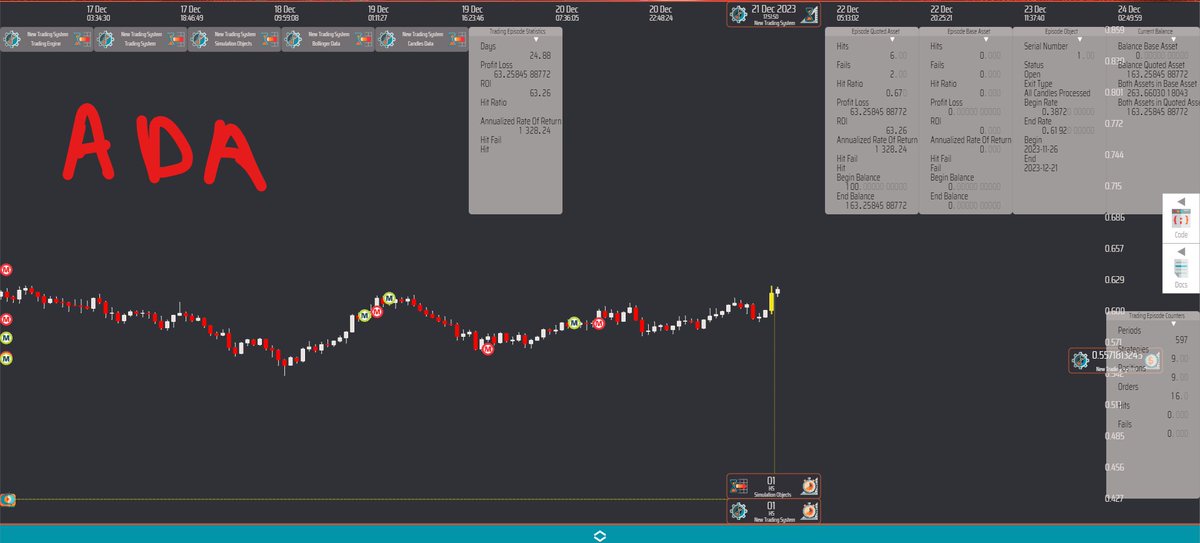
Task: Click the 01 HS label for Simulation Objects
Action: [x=771, y=484]
